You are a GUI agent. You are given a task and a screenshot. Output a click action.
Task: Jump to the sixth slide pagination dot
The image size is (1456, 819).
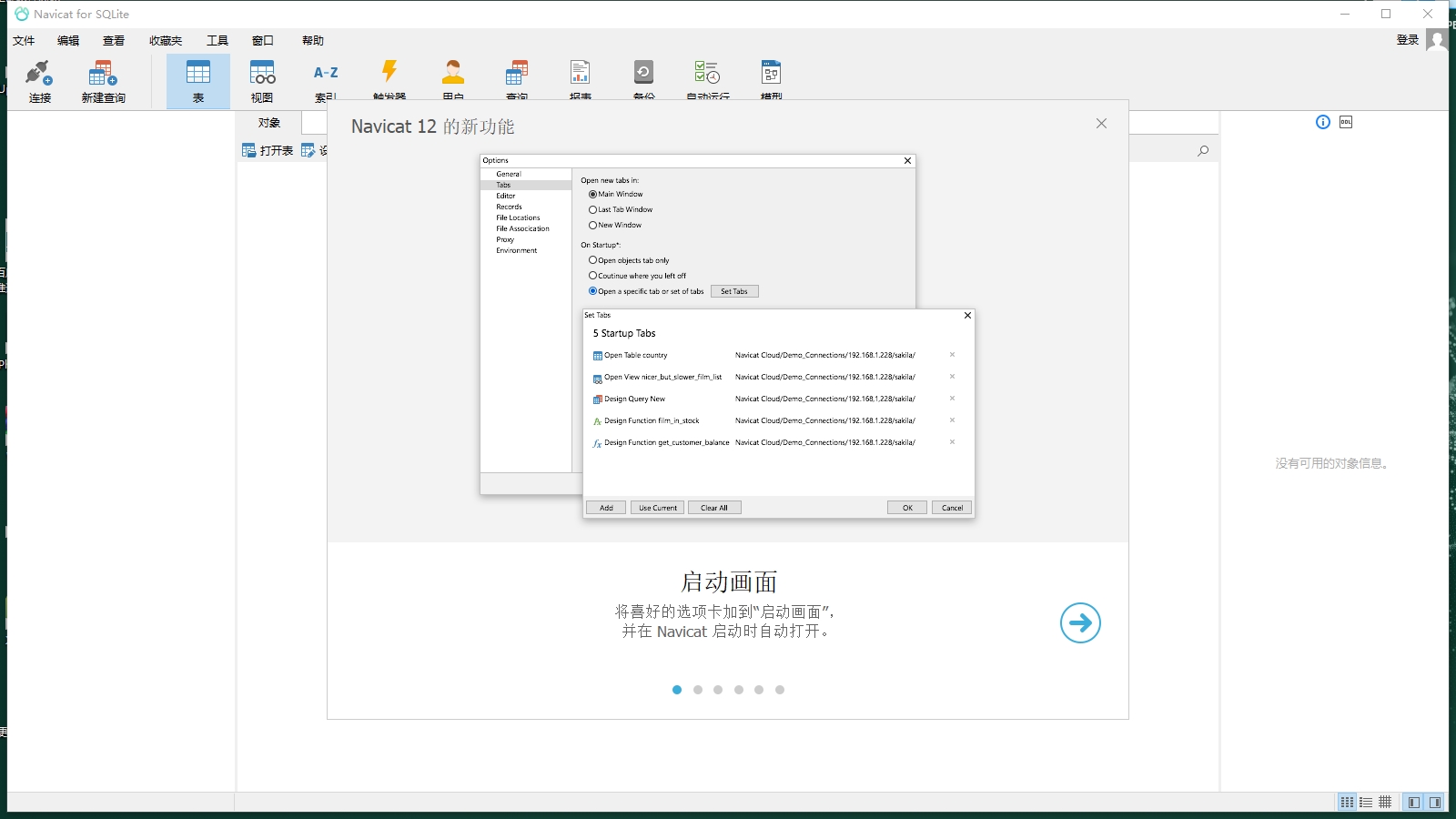click(x=780, y=690)
